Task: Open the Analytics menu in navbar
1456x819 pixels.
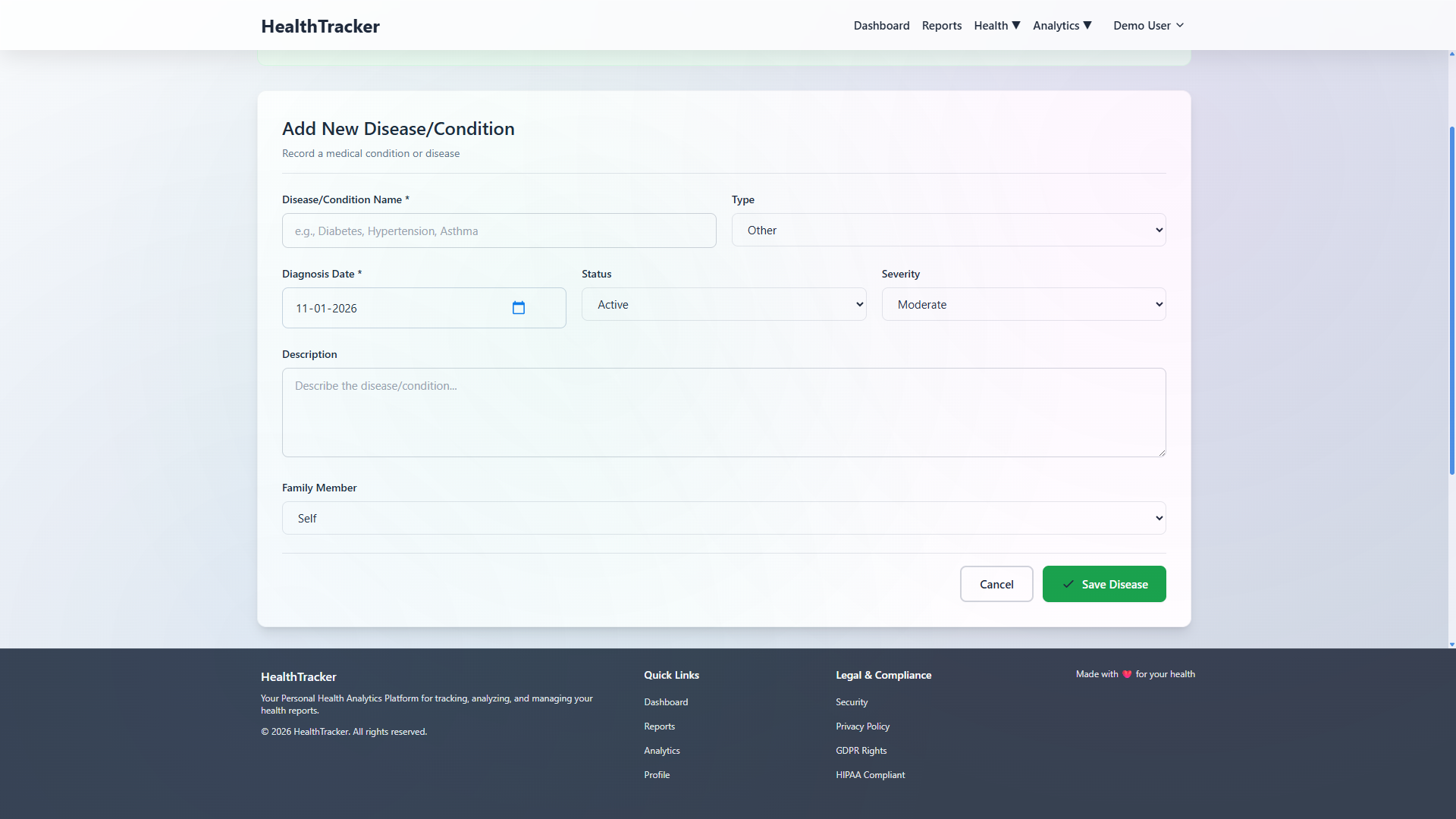Action: point(1062,26)
